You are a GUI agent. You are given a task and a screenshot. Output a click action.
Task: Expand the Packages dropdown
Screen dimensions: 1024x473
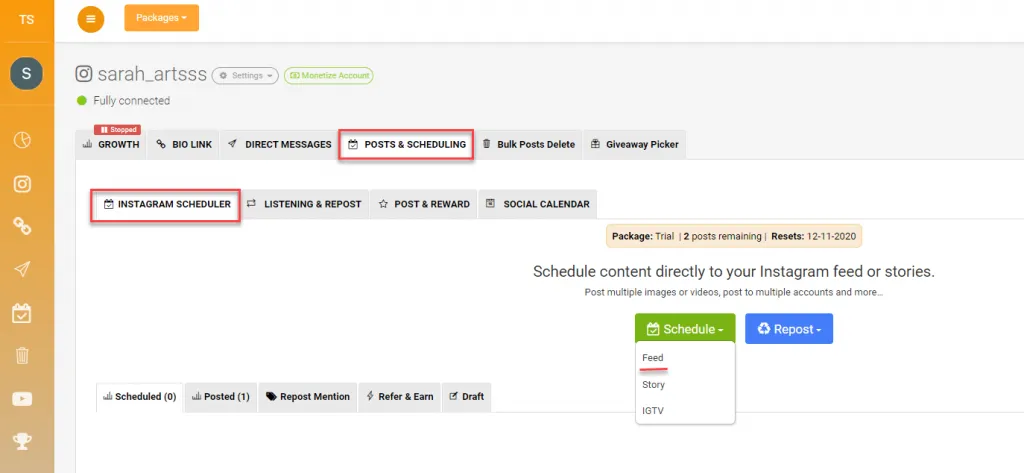161,18
